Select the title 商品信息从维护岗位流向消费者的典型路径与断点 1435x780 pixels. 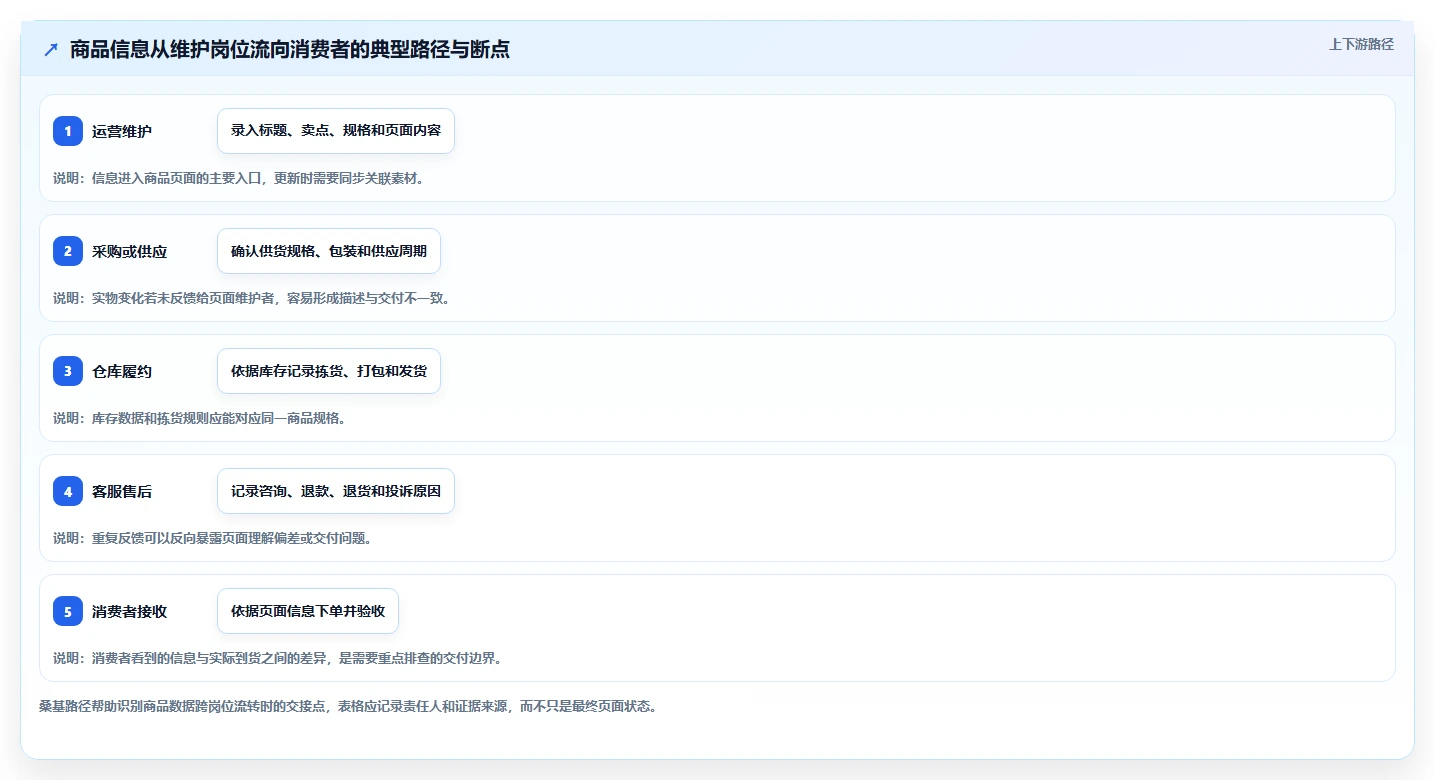coord(290,50)
